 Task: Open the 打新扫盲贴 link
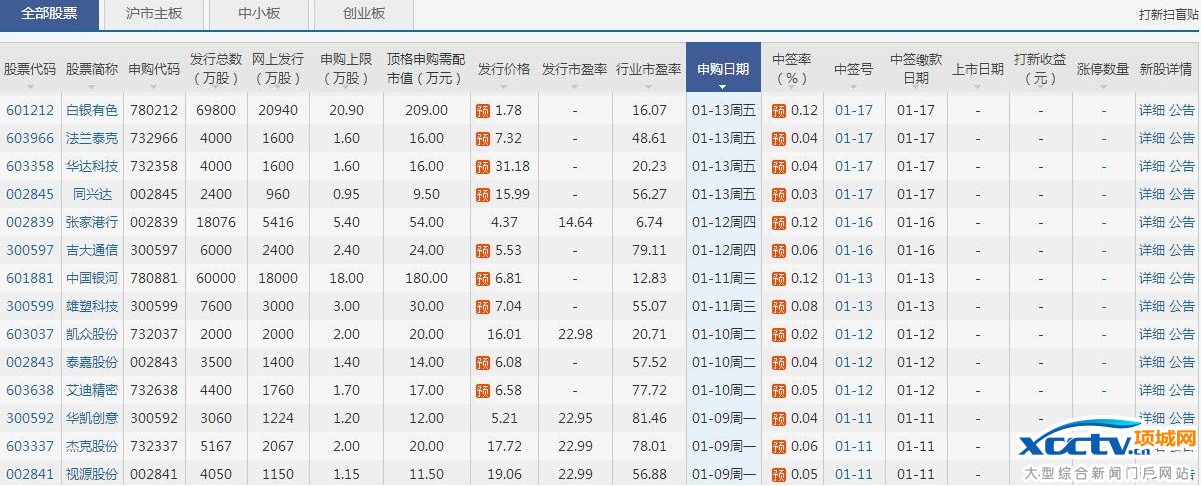[1167, 15]
